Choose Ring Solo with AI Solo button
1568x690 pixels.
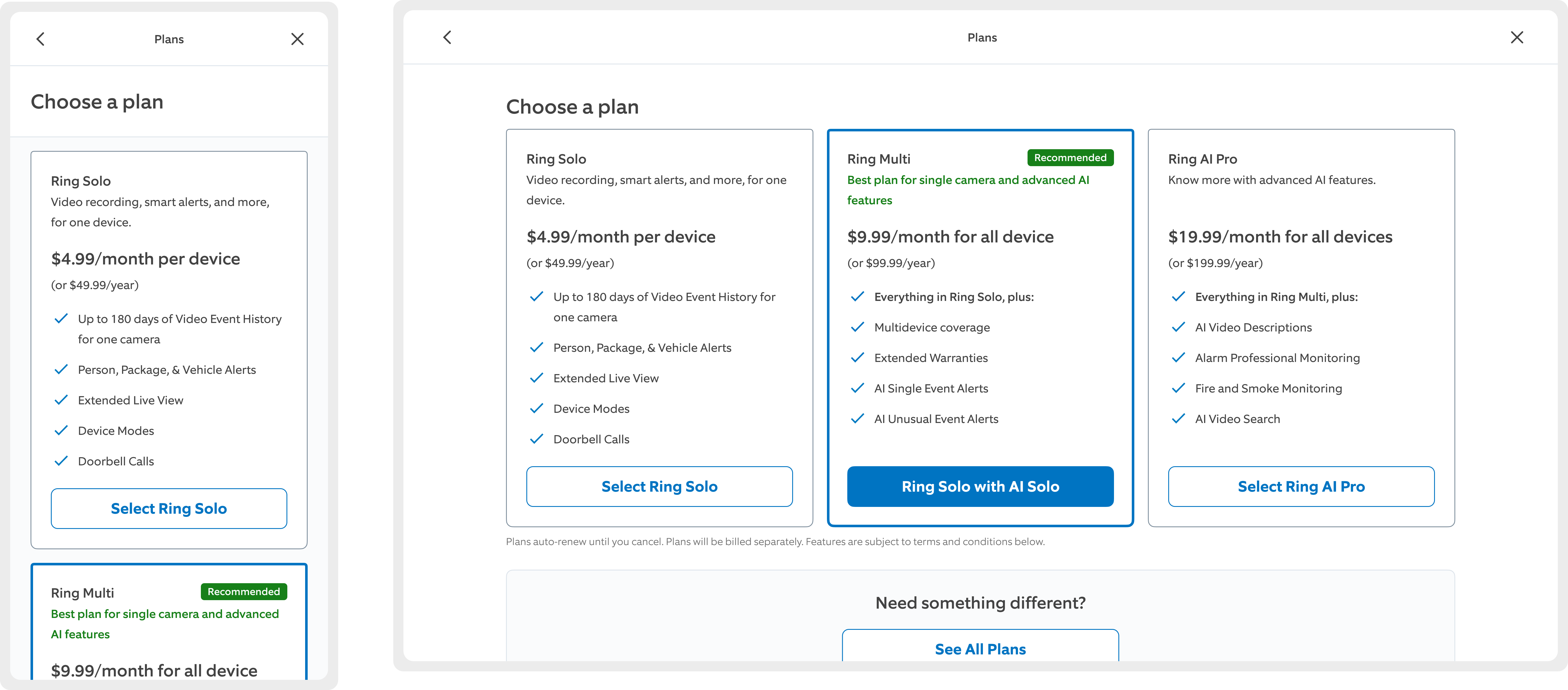(980, 487)
